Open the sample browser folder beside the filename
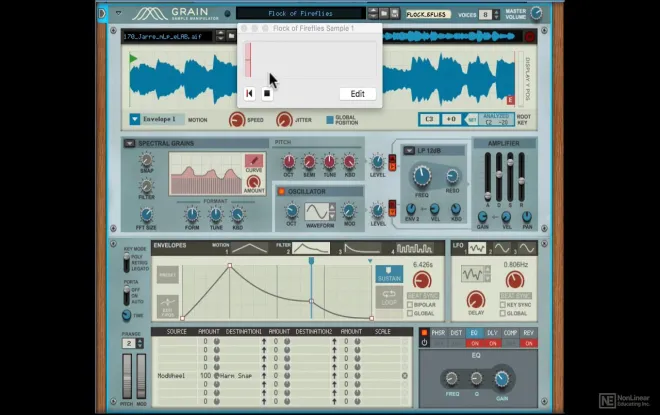This screenshot has height=415, width=660. pos(231,36)
